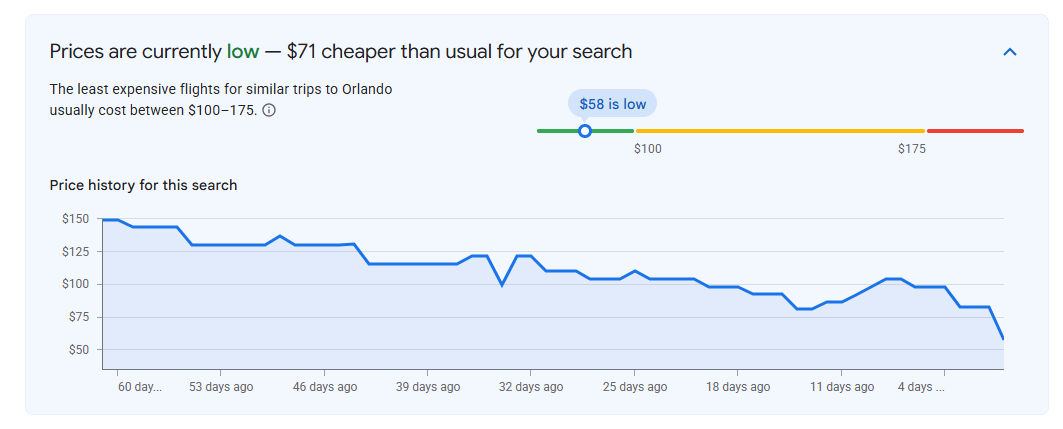
Task: Click the '53 days ago' axis label
Action: pyautogui.click(x=221, y=387)
